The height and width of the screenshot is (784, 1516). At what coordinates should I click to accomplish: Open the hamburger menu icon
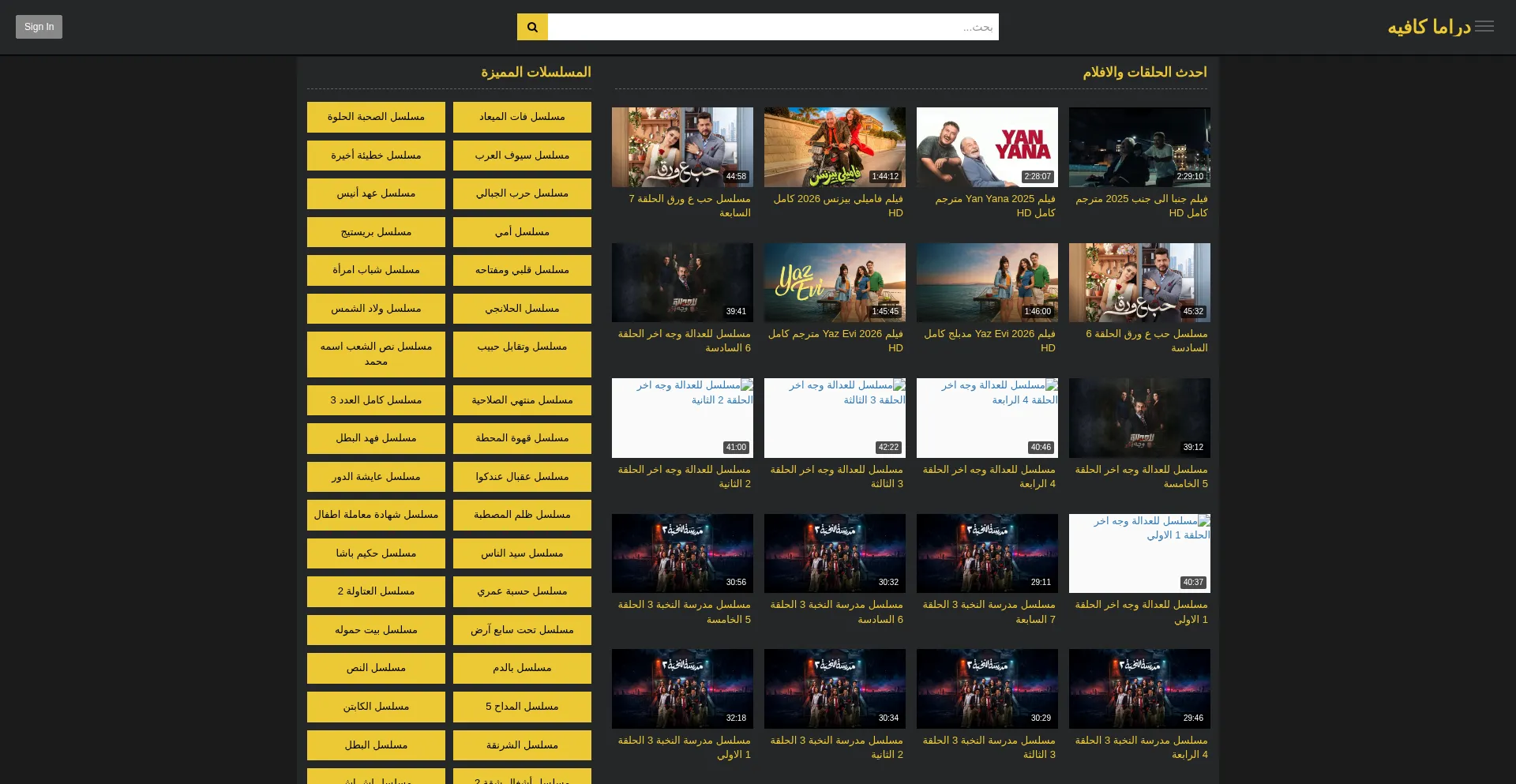tap(1484, 27)
